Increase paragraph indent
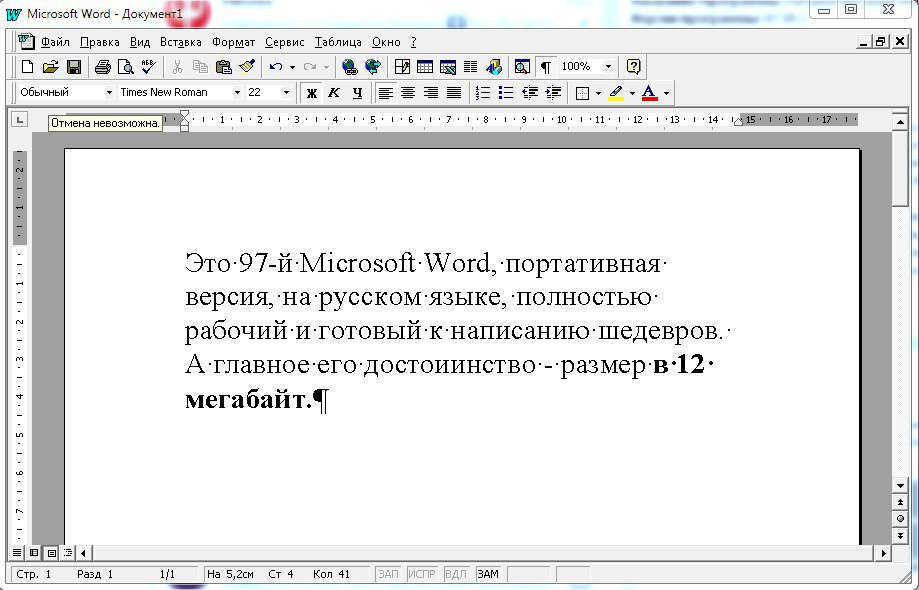This screenshot has height=590, width=919. point(553,93)
